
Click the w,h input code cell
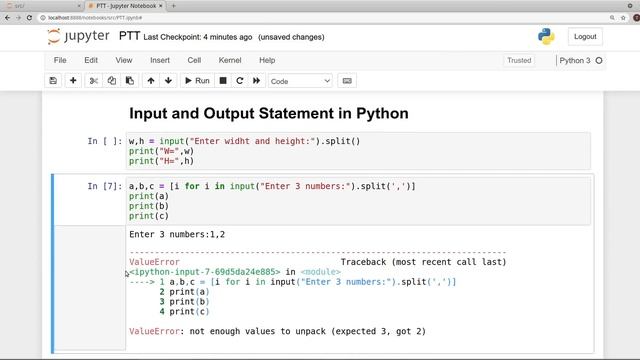tap(358, 151)
